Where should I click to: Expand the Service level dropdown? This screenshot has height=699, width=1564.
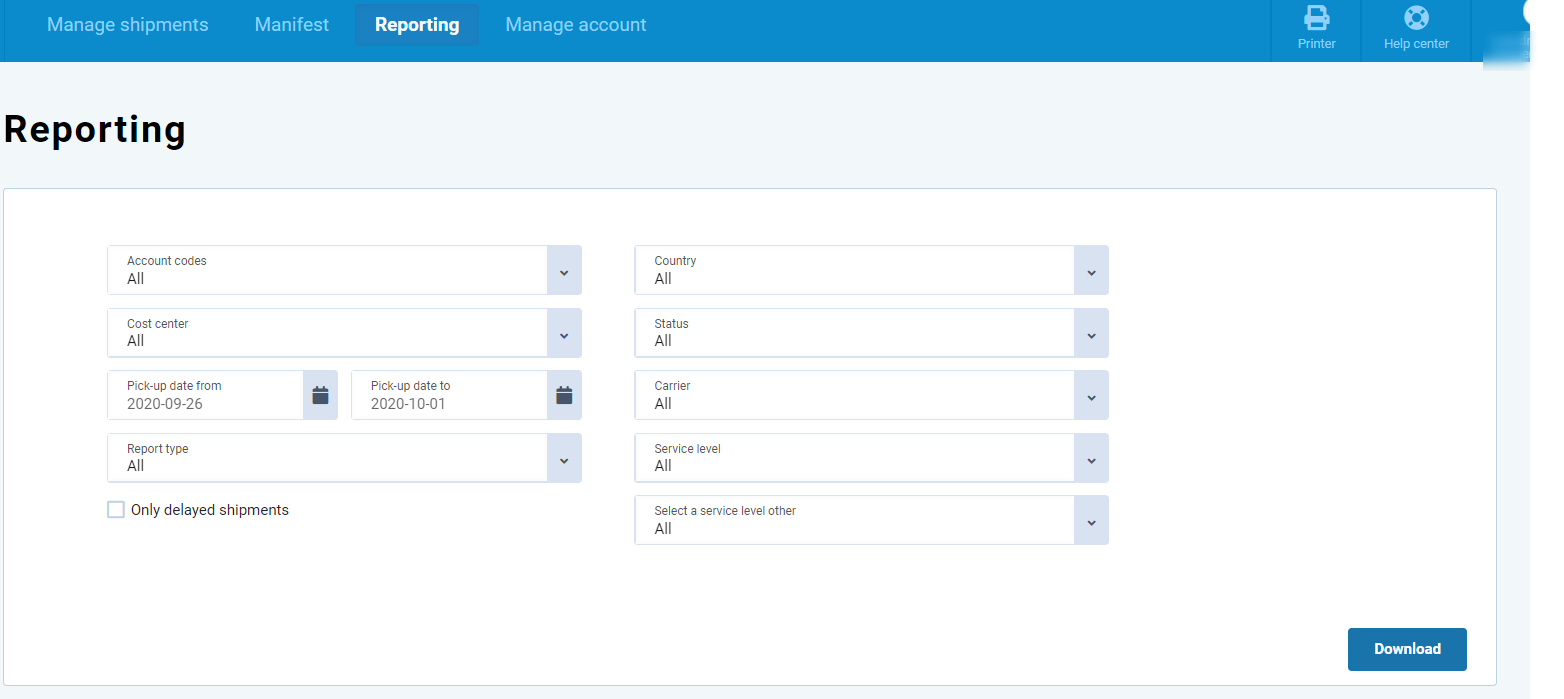pyautogui.click(x=1091, y=459)
